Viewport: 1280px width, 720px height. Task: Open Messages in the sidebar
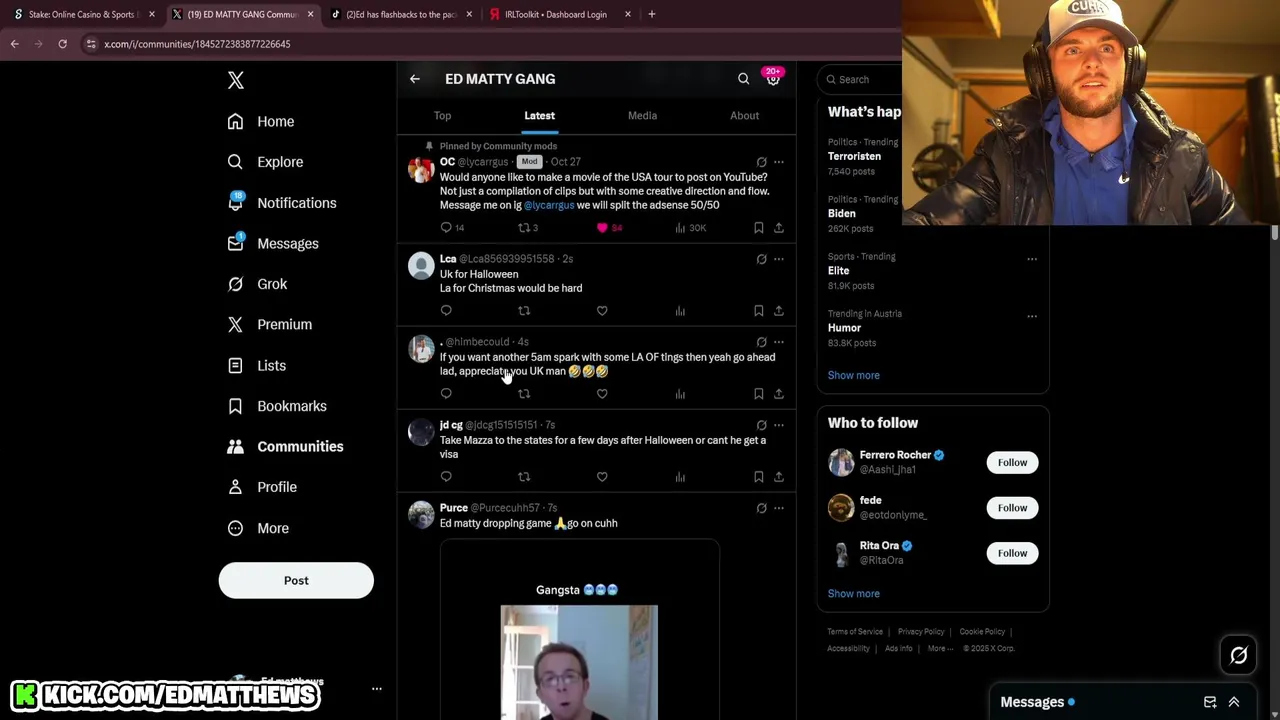click(273, 243)
